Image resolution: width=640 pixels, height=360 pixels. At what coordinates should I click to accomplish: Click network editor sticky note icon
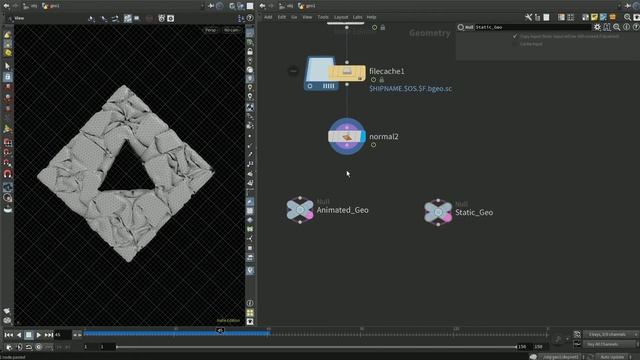click(594, 17)
